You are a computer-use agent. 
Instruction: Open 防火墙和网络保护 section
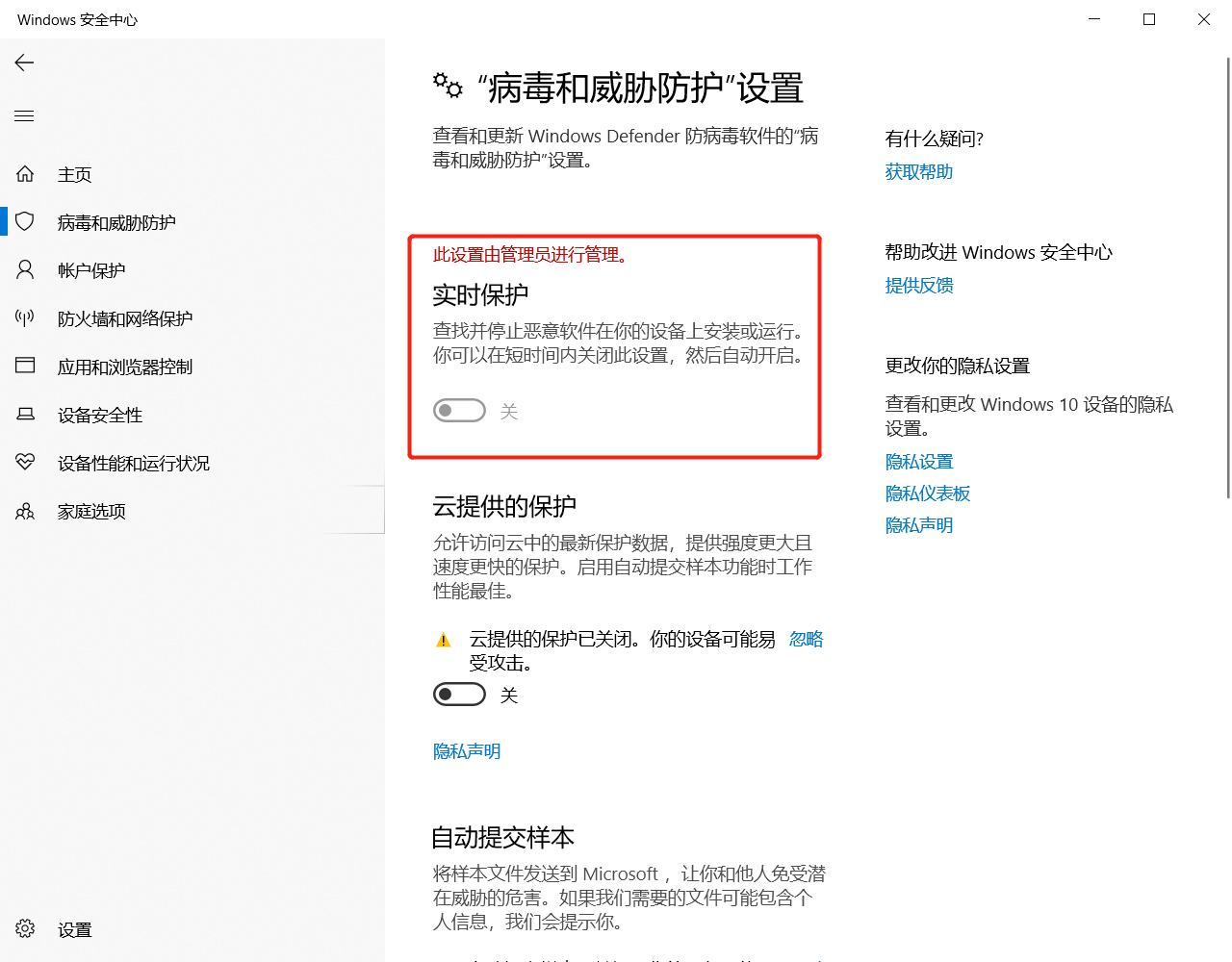coord(192,318)
